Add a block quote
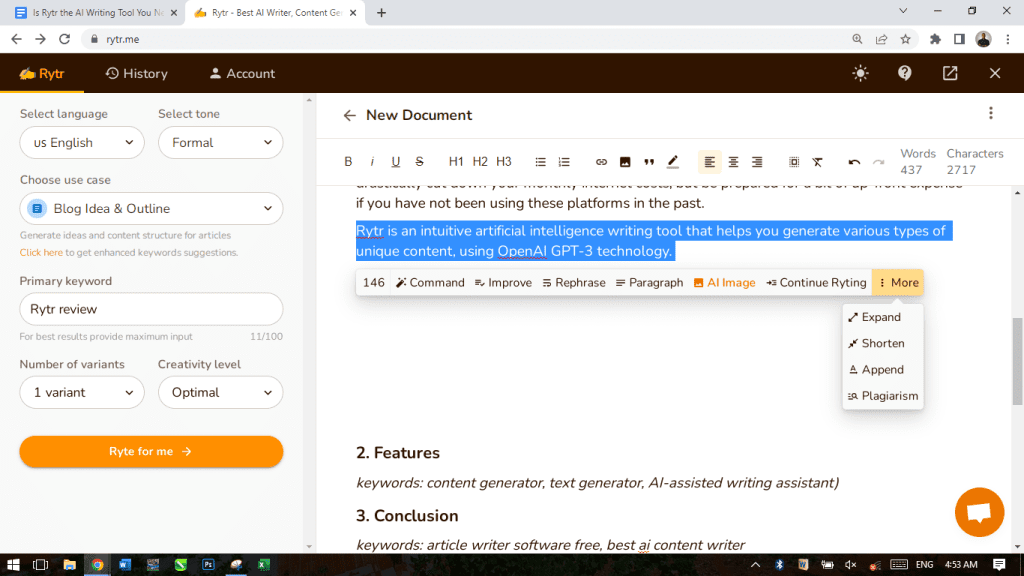This screenshot has height=576, width=1024. [x=648, y=161]
